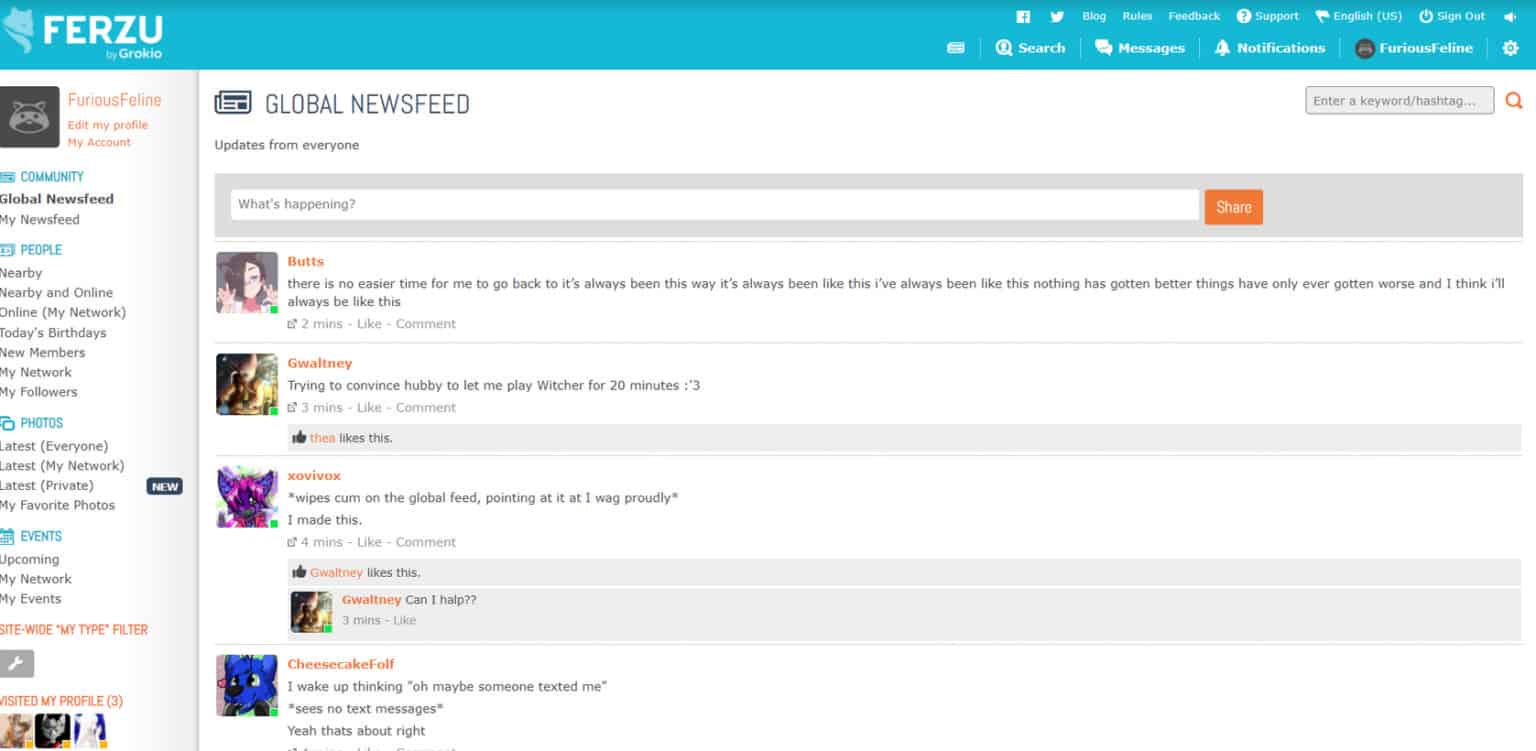The image size is (1536, 751).
Task: Toggle the sound speaker icon
Action: click(x=1509, y=16)
